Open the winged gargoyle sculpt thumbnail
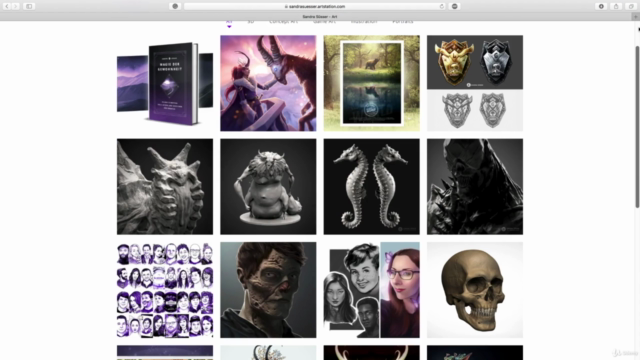This screenshot has height=360, width=640. (x=165, y=187)
